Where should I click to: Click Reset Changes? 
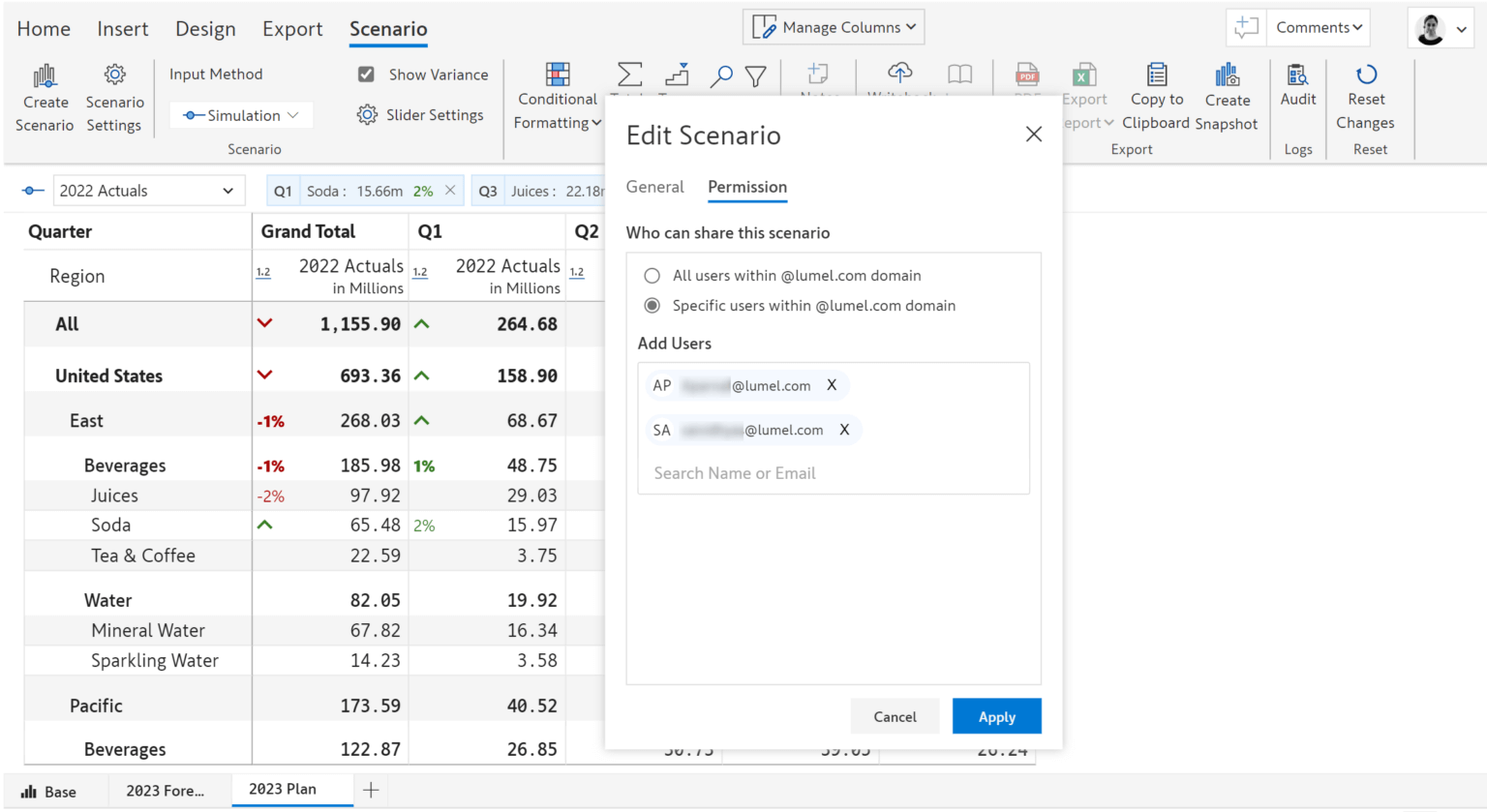1365,97
